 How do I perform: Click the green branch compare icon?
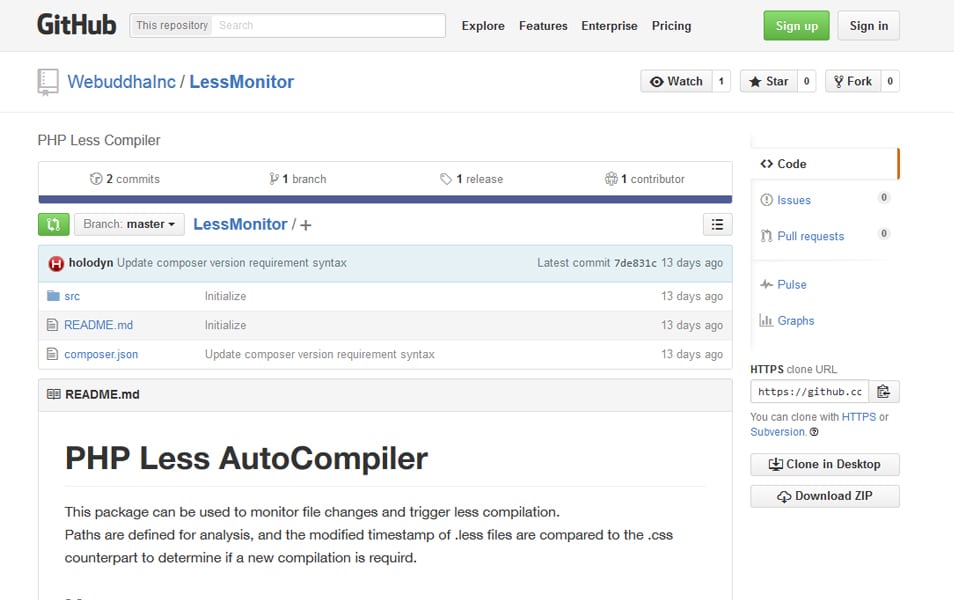point(53,224)
